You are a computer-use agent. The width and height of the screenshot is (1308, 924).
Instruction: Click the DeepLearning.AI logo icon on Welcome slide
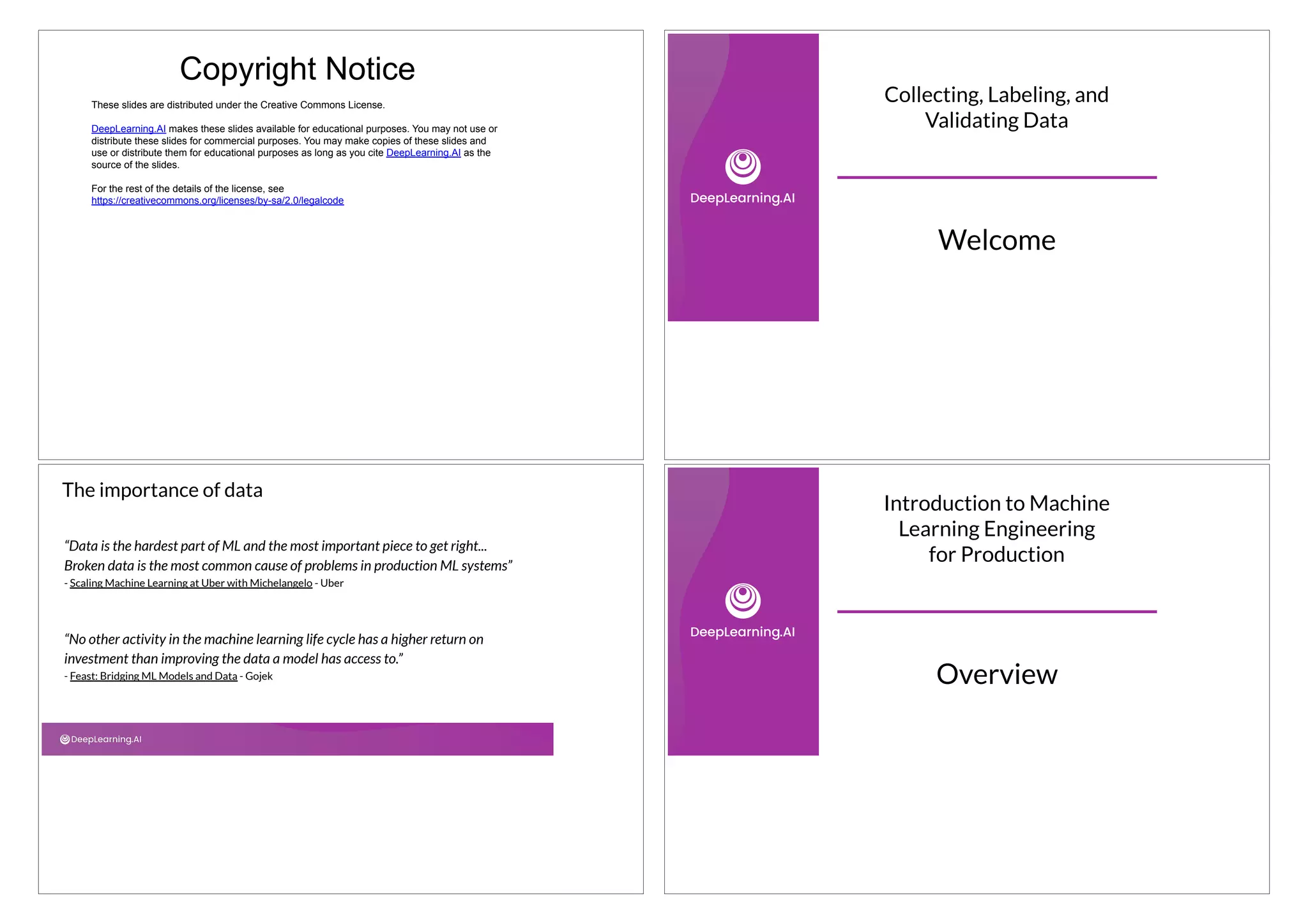point(743,167)
